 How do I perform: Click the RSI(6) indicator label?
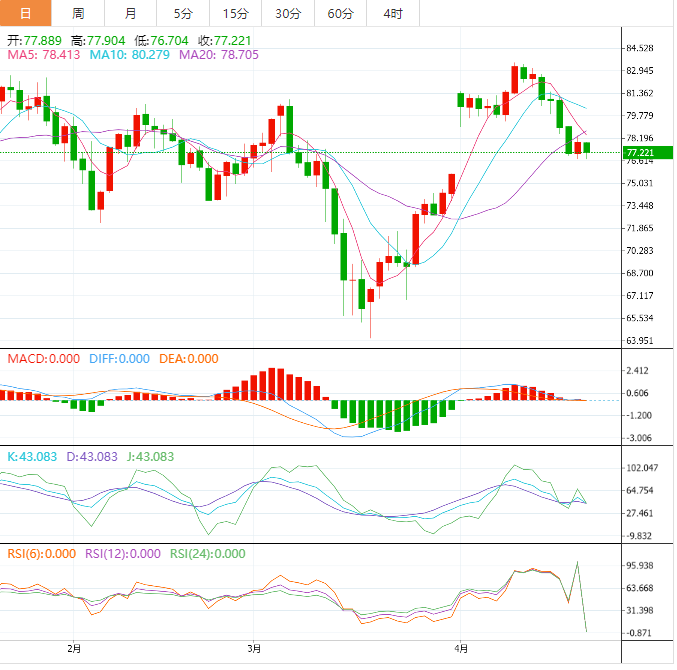click(x=39, y=554)
